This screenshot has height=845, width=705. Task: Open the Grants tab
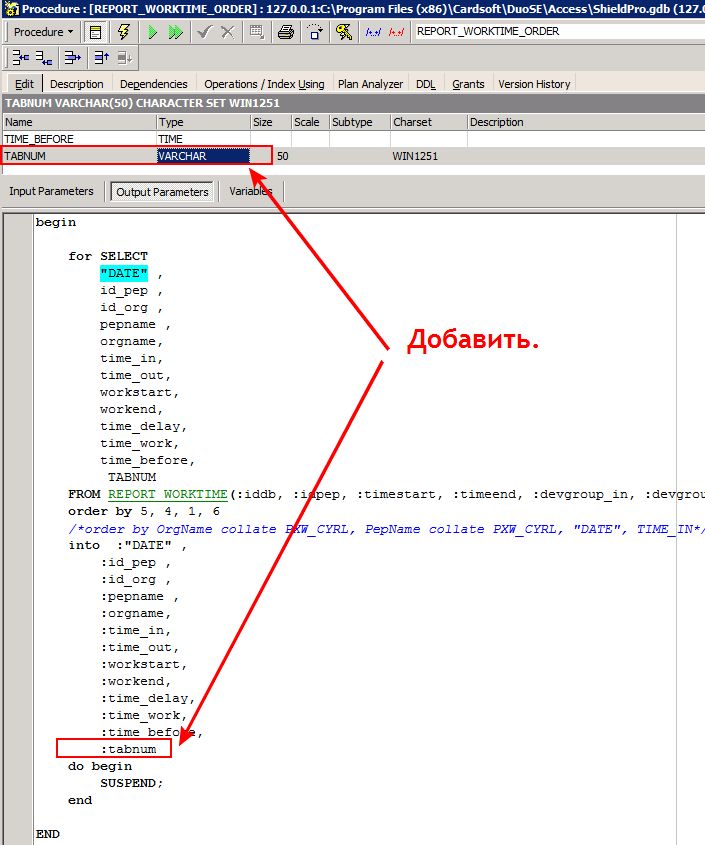click(x=468, y=84)
